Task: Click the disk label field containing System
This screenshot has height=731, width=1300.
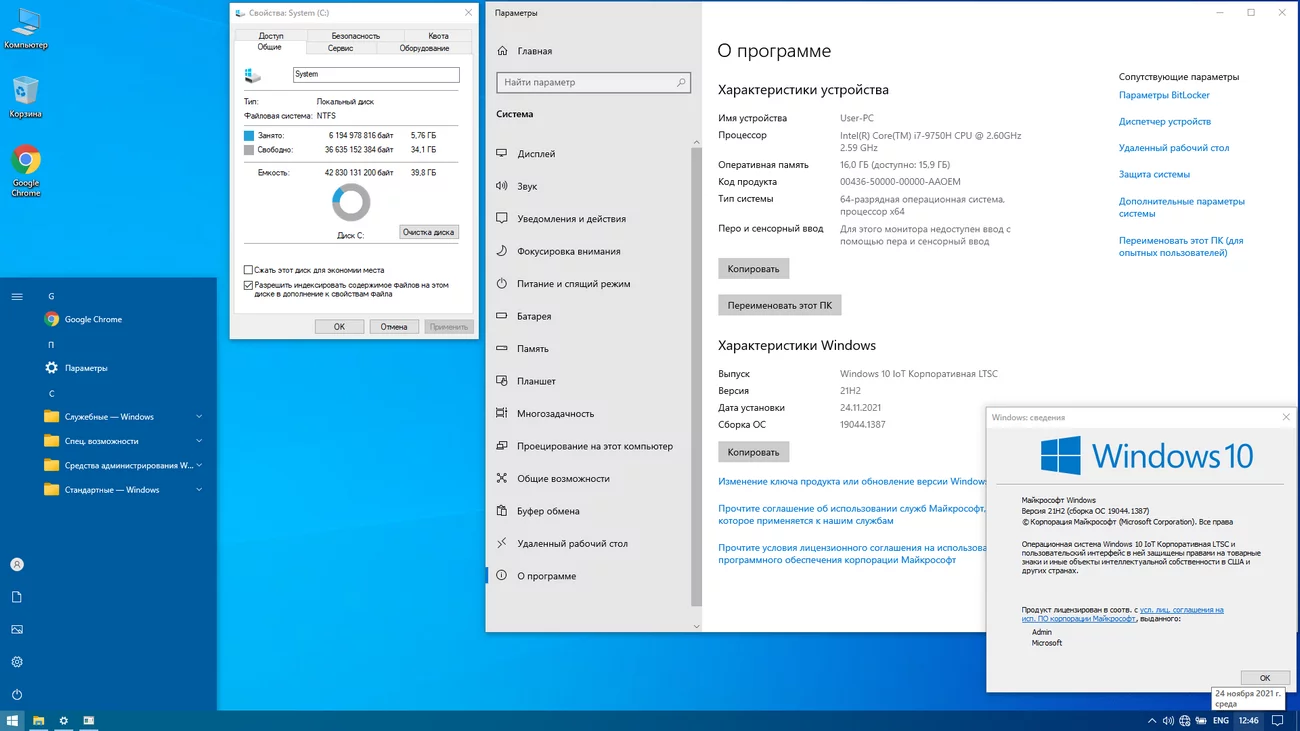Action: pos(376,75)
